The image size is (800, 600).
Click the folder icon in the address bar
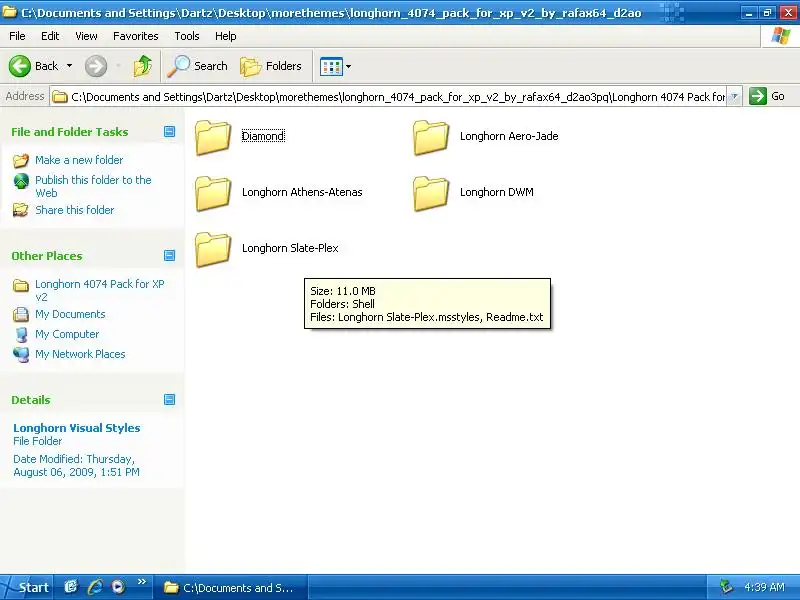coord(60,96)
